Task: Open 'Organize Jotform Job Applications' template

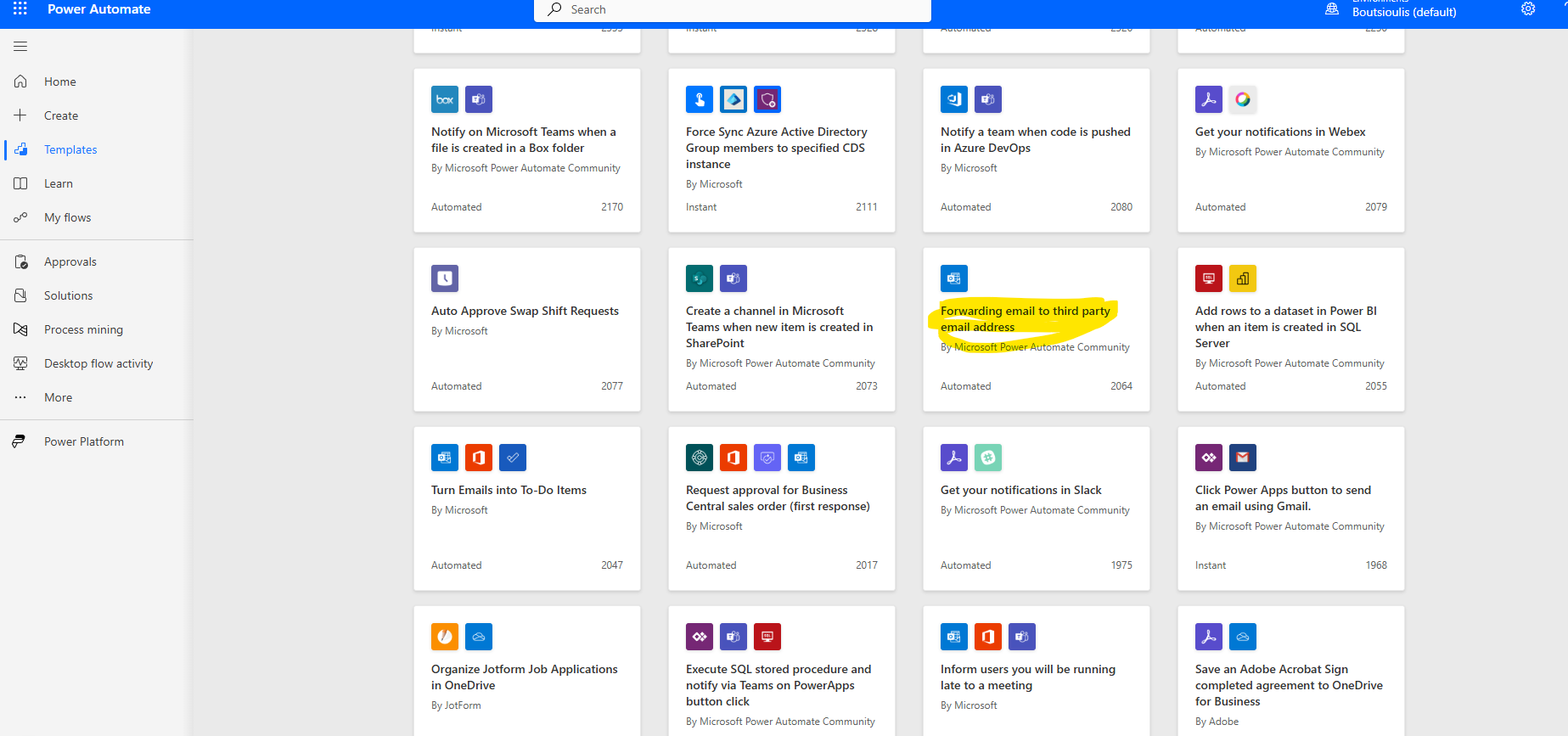Action: point(525,677)
